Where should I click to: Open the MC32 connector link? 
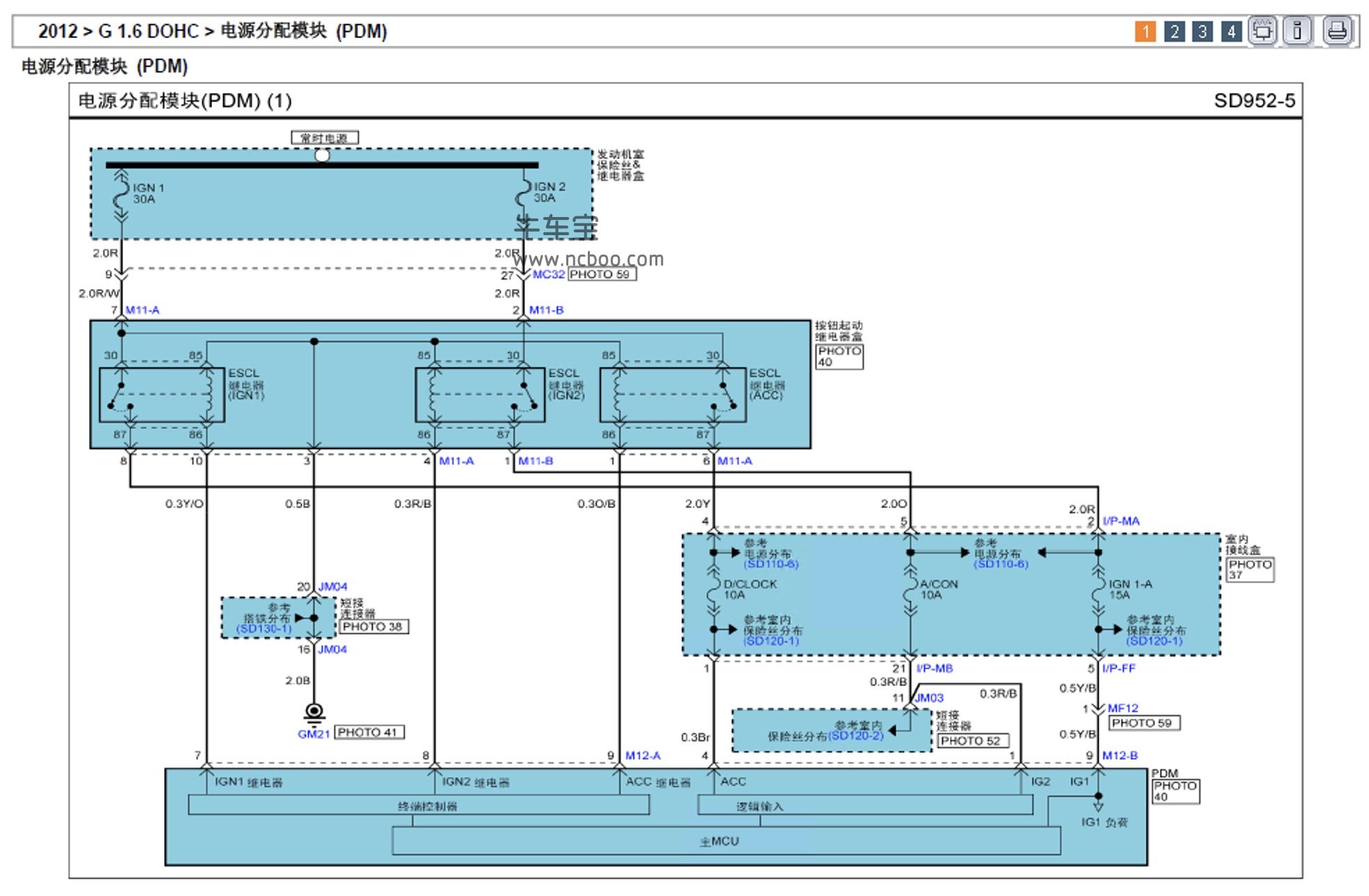549,274
